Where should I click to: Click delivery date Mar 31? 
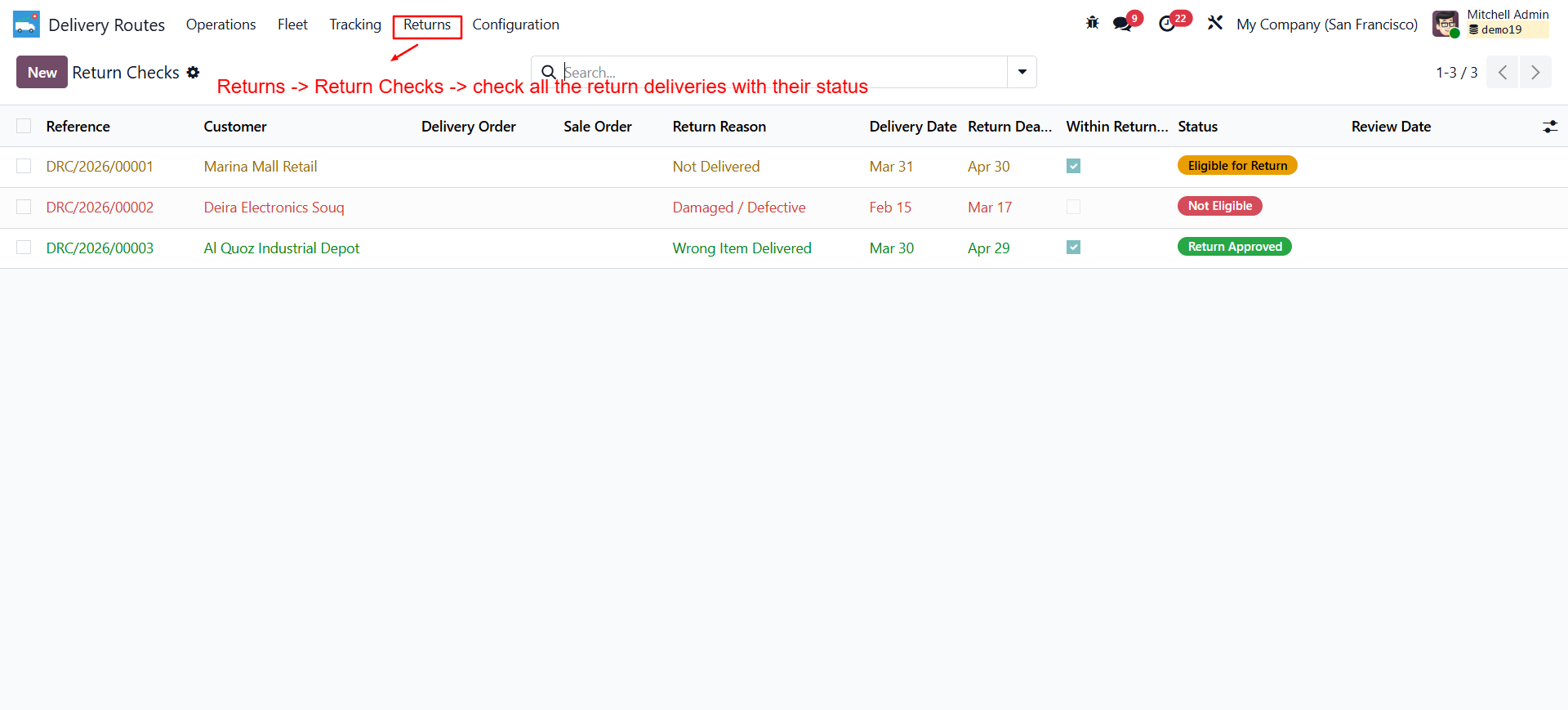click(x=891, y=167)
